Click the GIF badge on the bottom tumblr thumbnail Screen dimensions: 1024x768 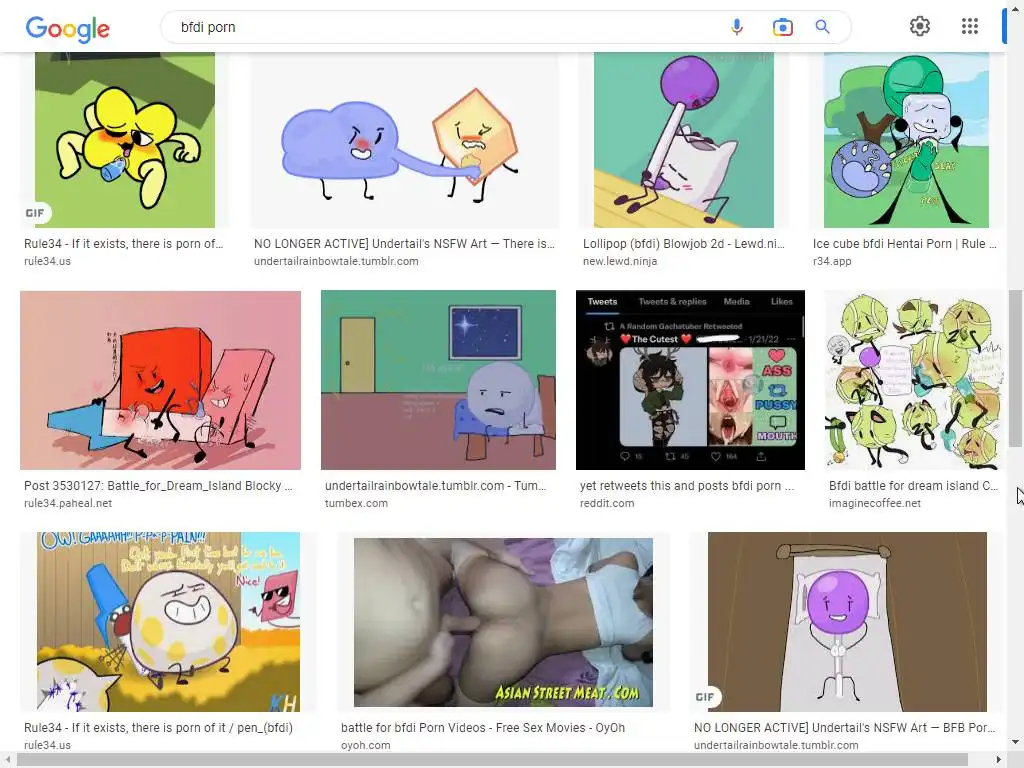pyautogui.click(x=705, y=697)
